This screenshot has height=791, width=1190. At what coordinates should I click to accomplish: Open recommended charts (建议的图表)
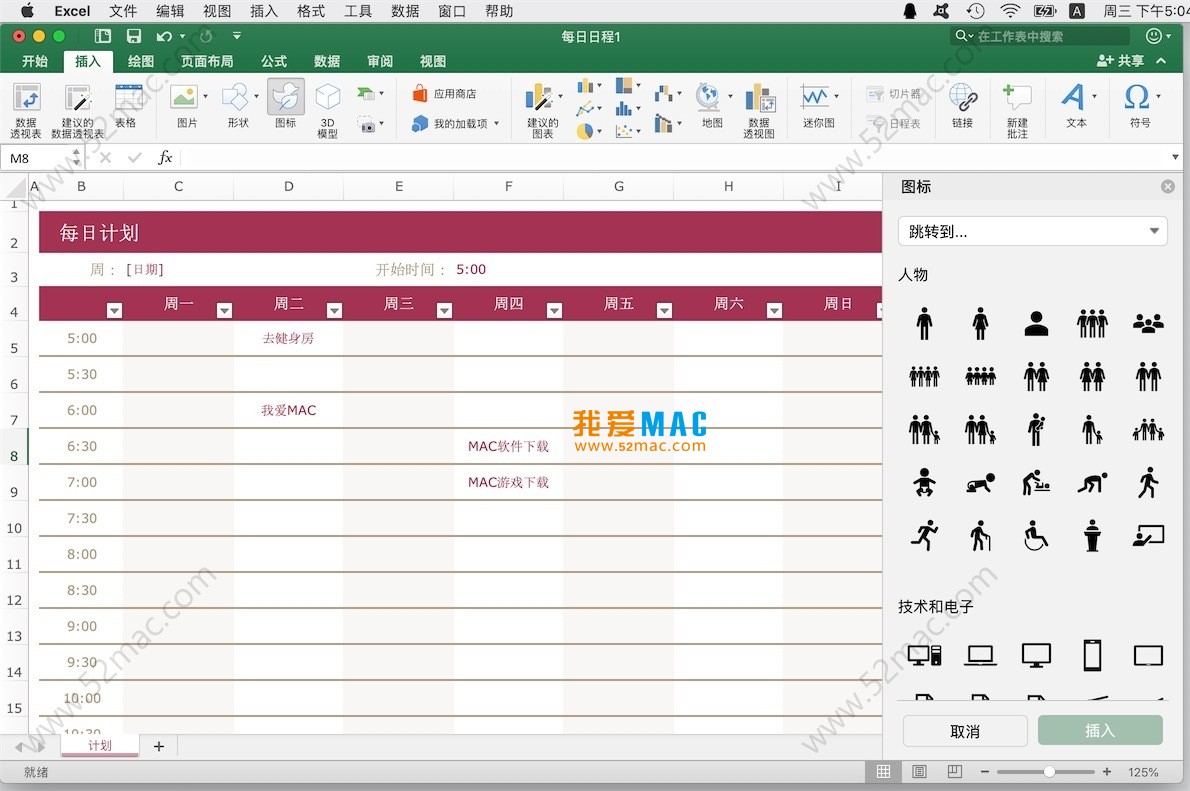(542, 111)
